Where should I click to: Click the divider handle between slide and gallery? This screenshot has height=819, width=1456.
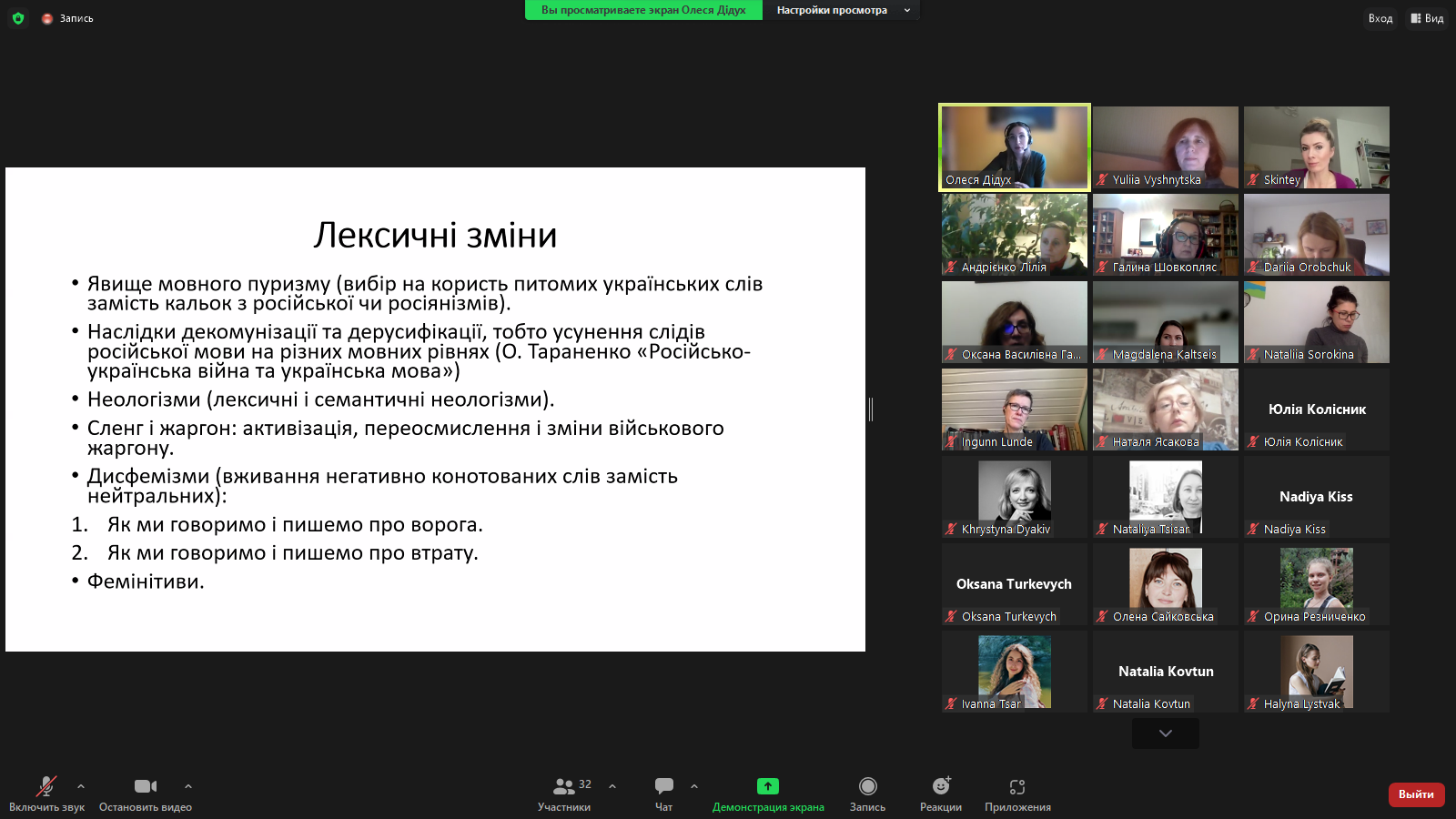click(x=871, y=409)
